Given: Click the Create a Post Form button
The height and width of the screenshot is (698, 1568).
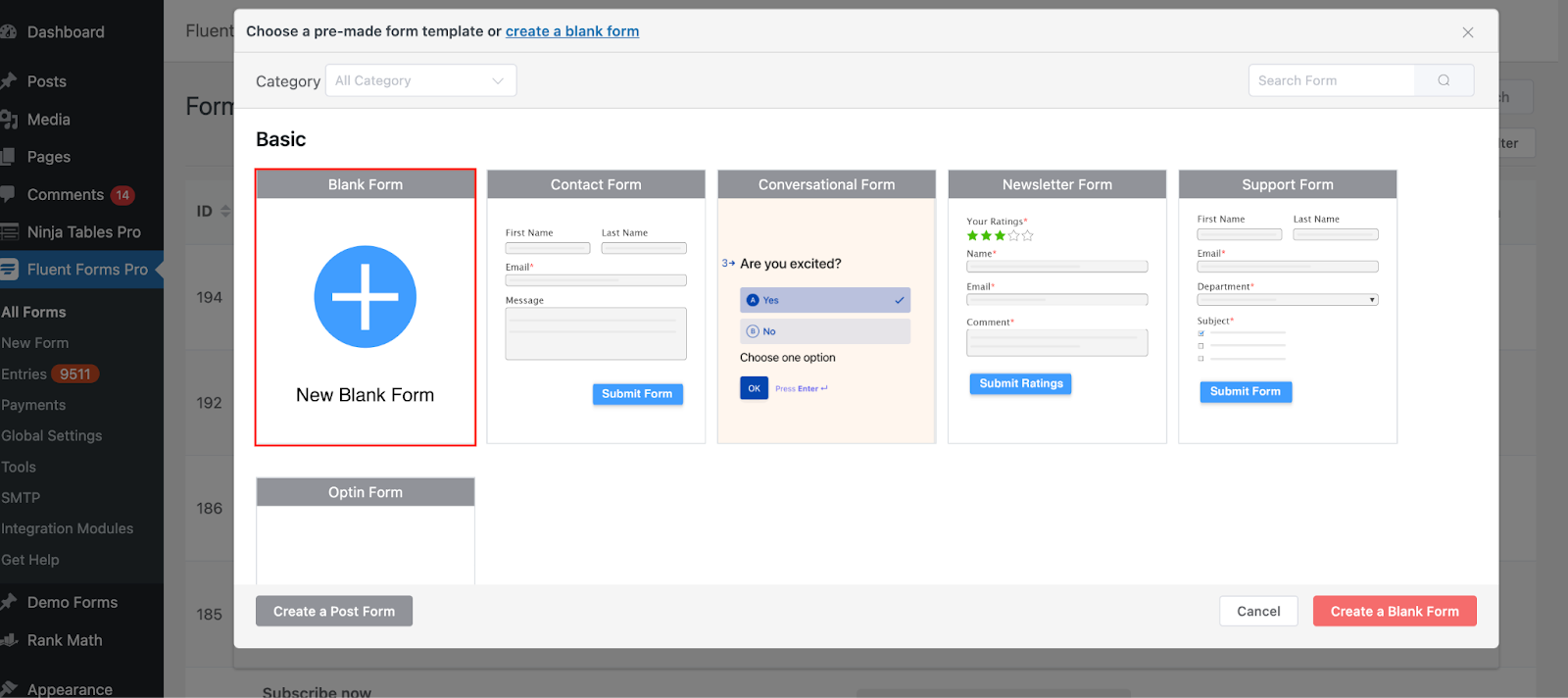Looking at the screenshot, I should [x=334, y=611].
